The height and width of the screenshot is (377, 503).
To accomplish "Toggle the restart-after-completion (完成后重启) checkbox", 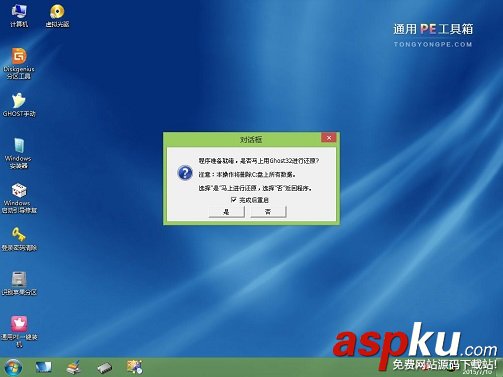I will (233, 200).
